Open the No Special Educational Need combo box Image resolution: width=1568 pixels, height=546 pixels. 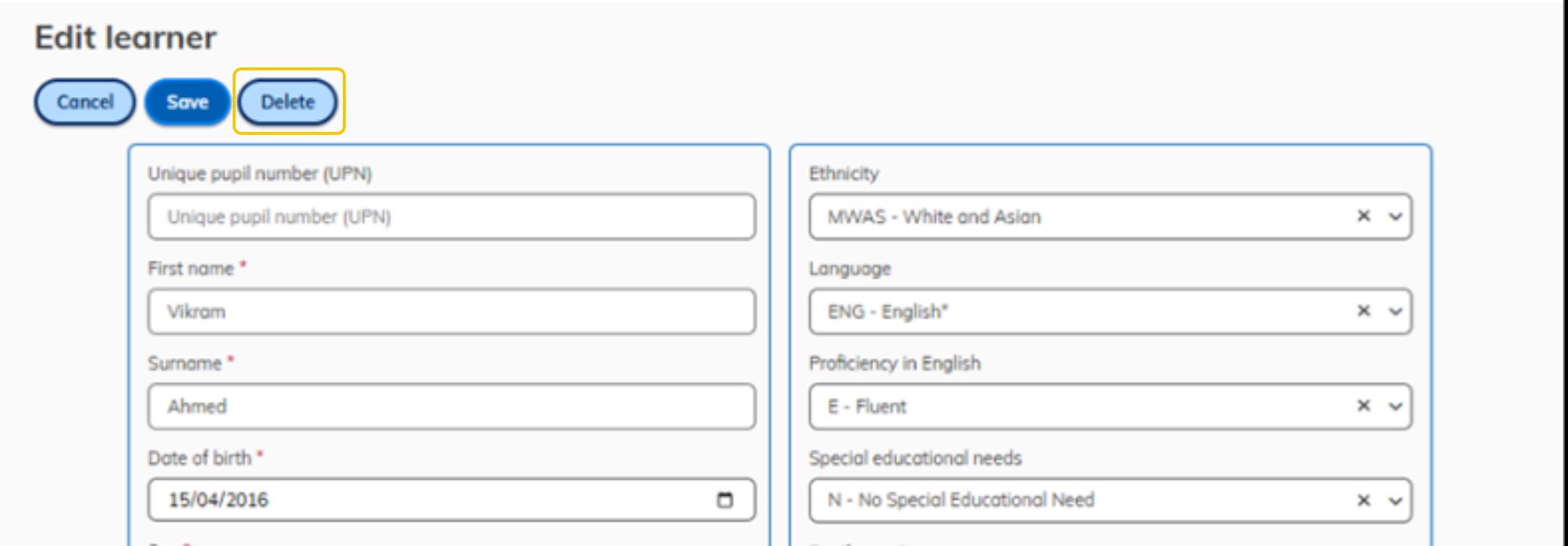1111,500
